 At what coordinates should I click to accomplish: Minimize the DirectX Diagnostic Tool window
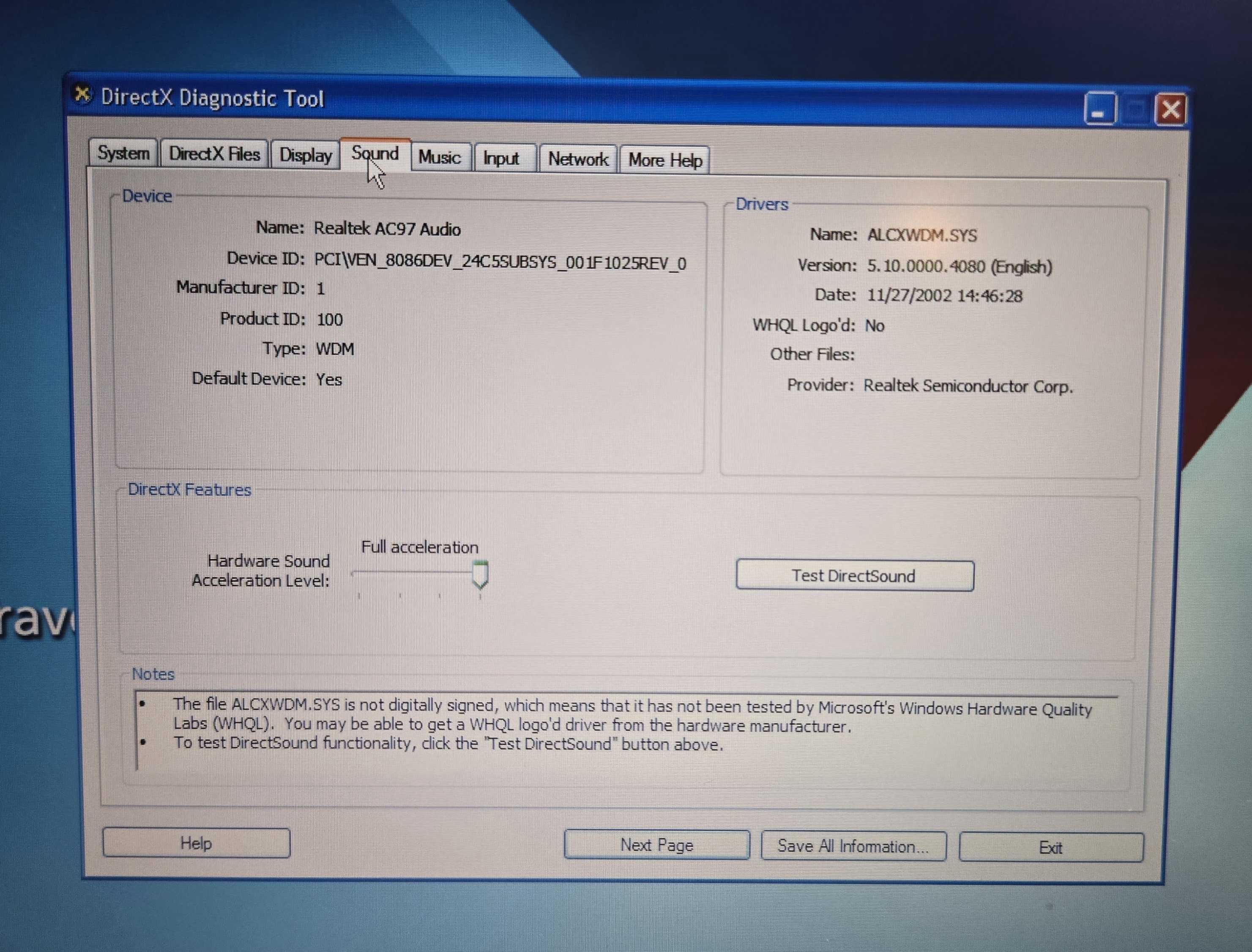click(x=1099, y=109)
